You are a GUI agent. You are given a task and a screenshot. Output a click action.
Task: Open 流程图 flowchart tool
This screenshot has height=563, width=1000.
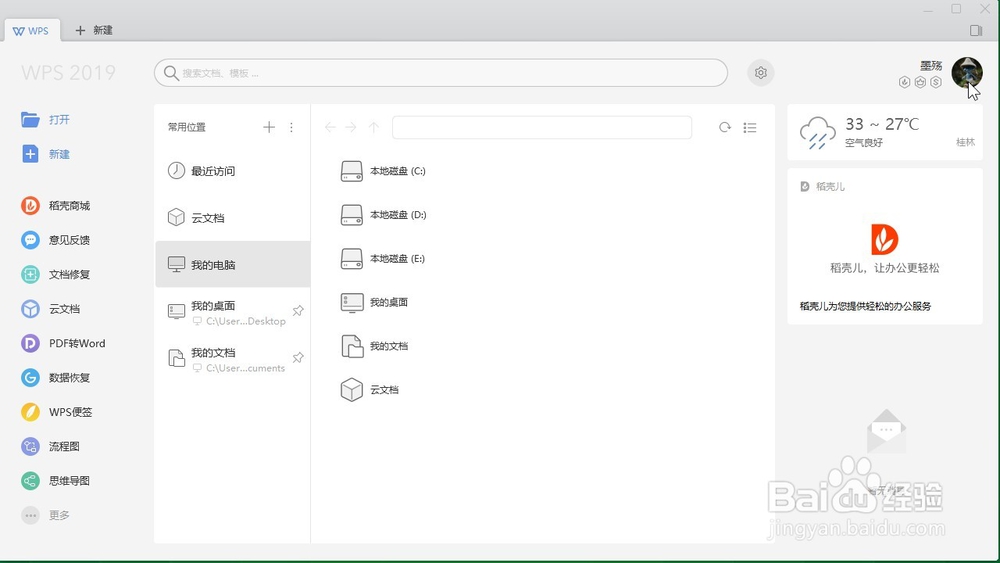(x=51, y=446)
